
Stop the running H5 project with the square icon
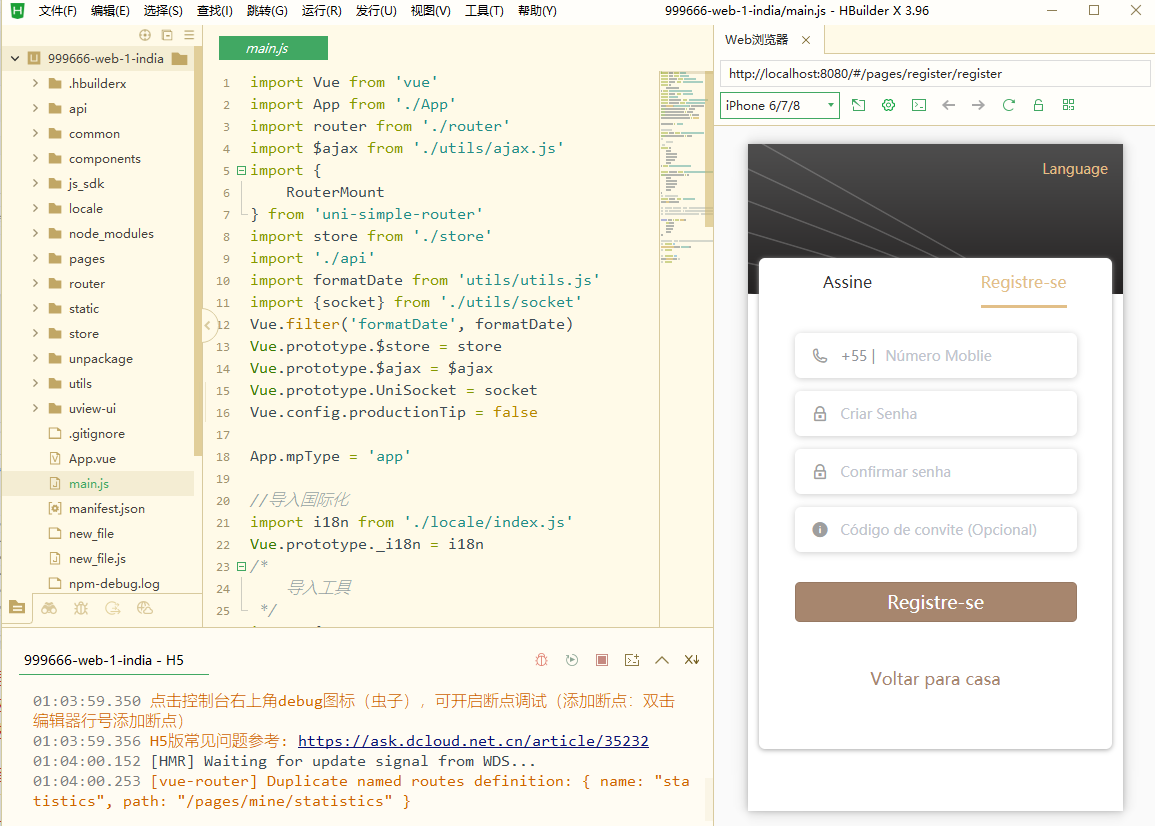(x=602, y=660)
